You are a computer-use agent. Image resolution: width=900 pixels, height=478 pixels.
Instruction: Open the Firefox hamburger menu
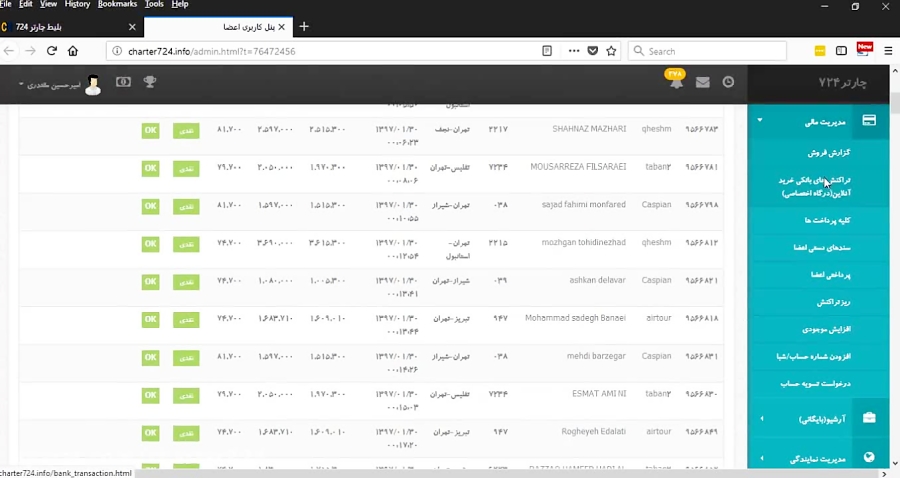[888, 51]
